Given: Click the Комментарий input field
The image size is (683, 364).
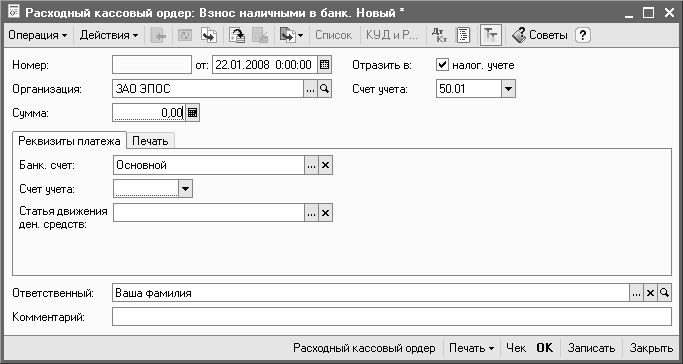Looking at the screenshot, I should [392, 317].
